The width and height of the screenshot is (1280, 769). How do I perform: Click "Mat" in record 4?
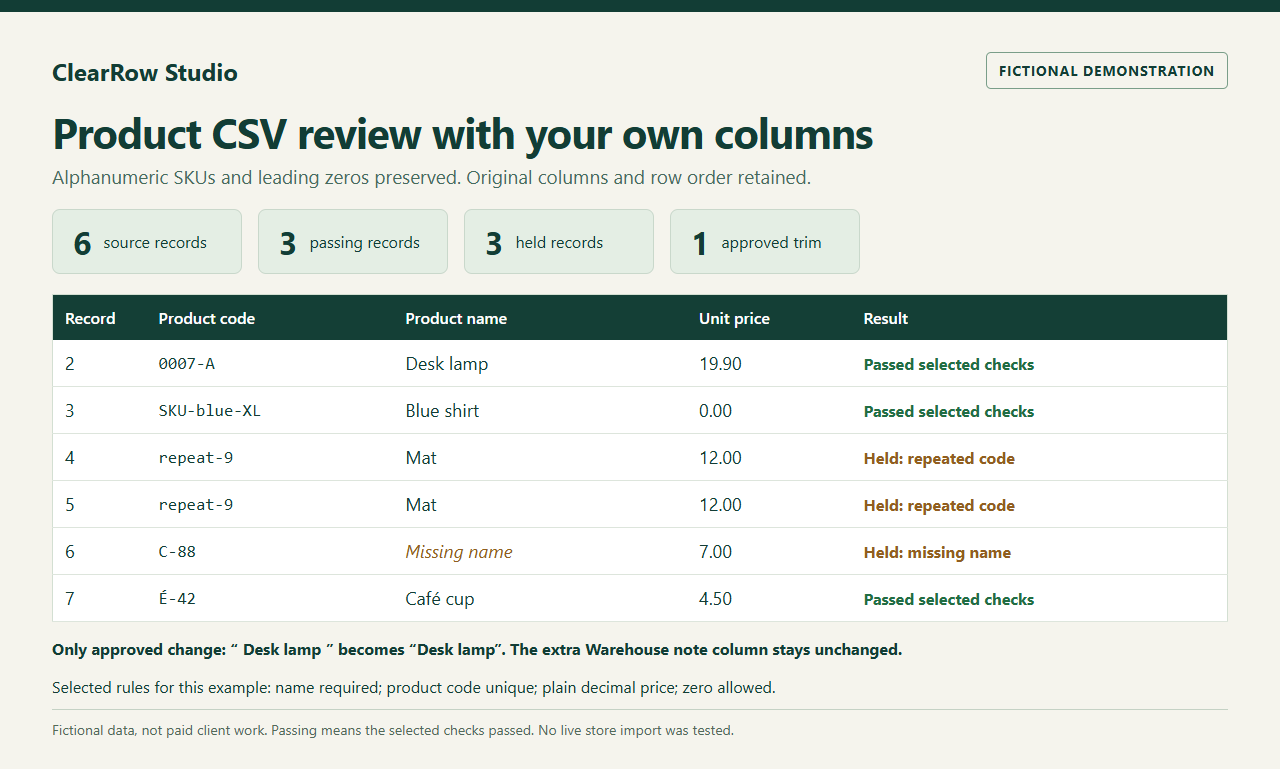point(421,458)
